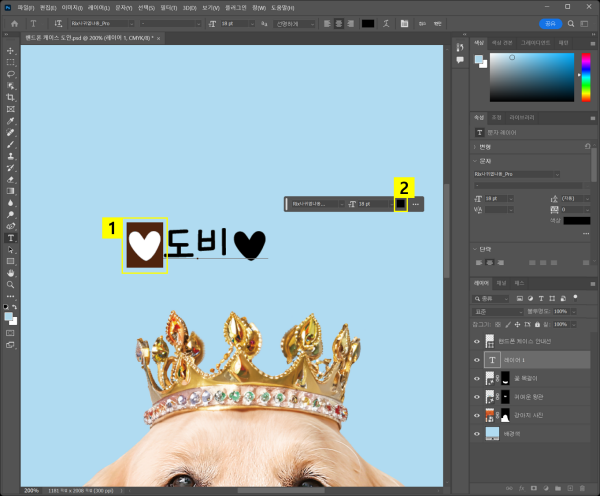
Task: Switch to the 채널 tab
Action: (x=501, y=284)
